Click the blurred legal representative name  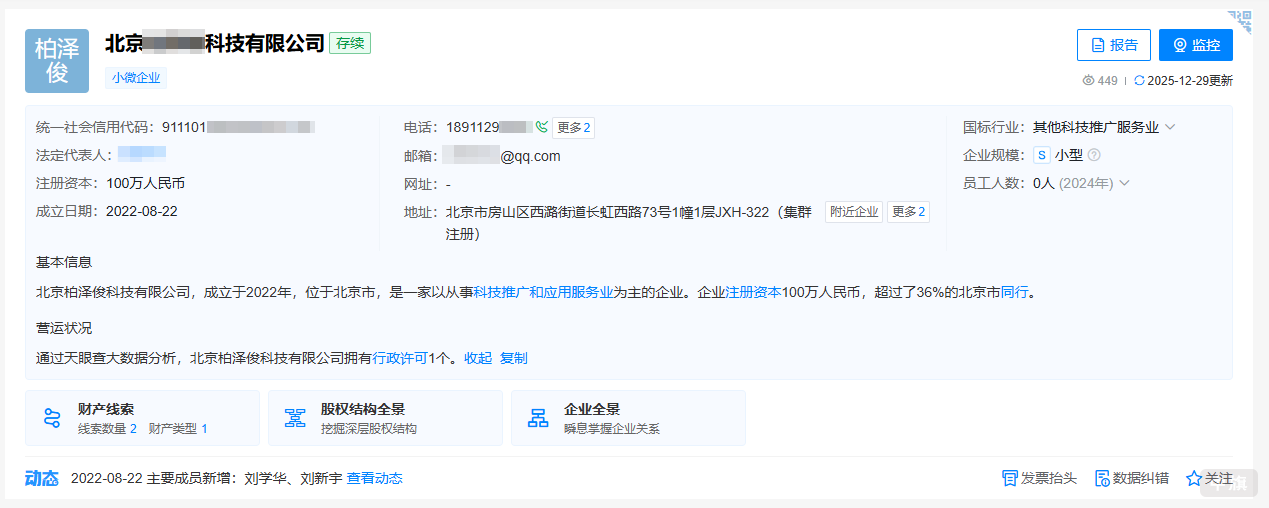(142, 154)
